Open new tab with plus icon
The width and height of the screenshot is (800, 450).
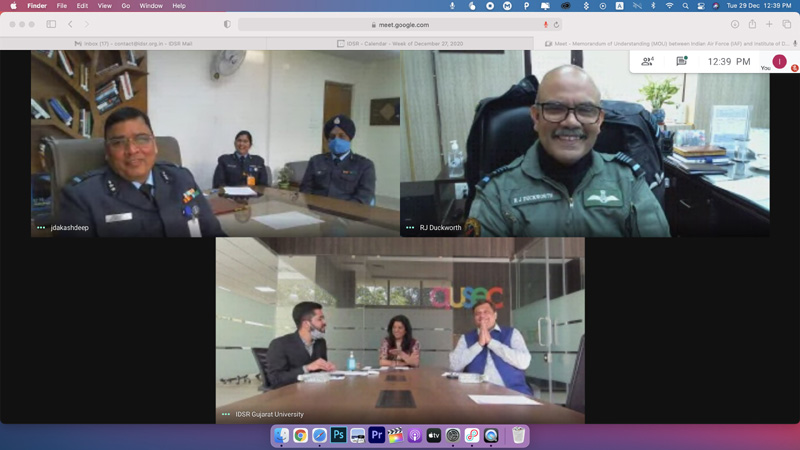click(x=769, y=24)
